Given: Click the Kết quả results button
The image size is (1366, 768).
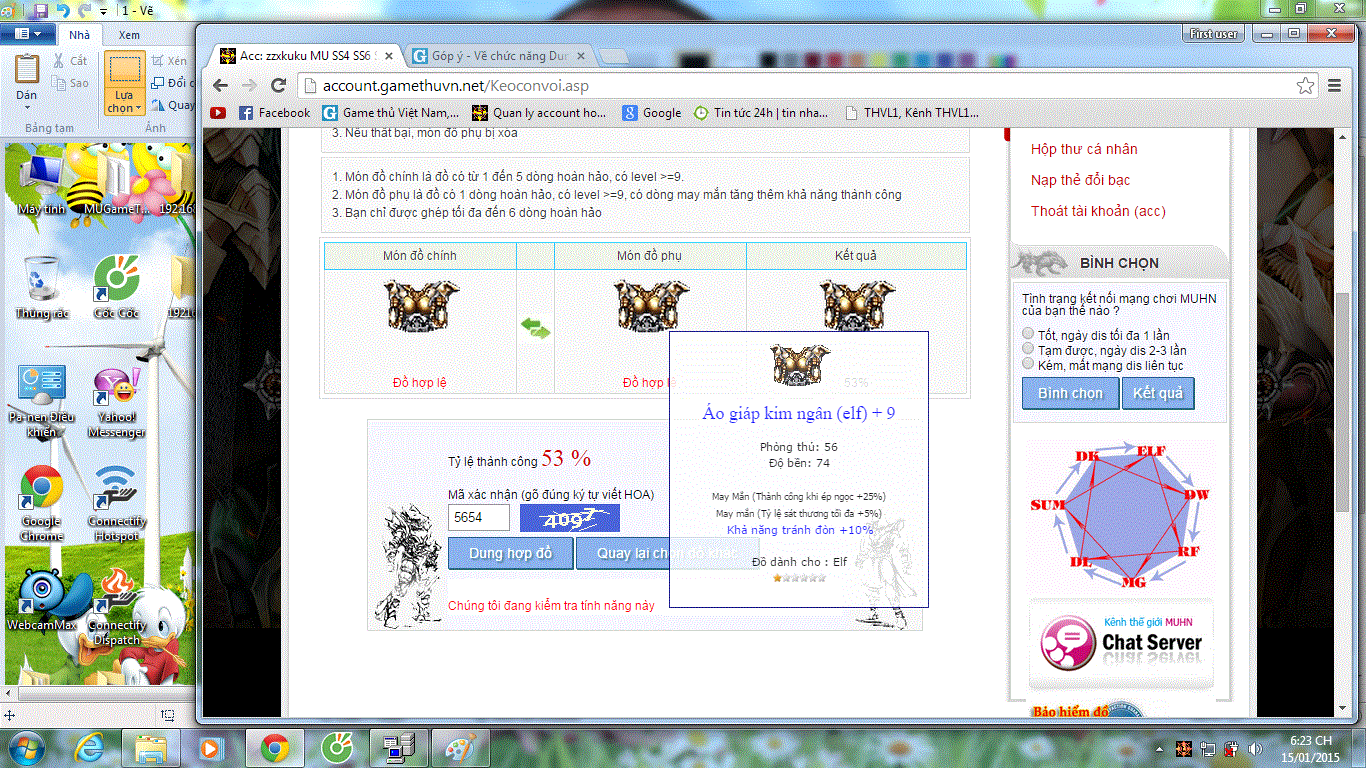Looking at the screenshot, I should pyautogui.click(x=1158, y=393).
